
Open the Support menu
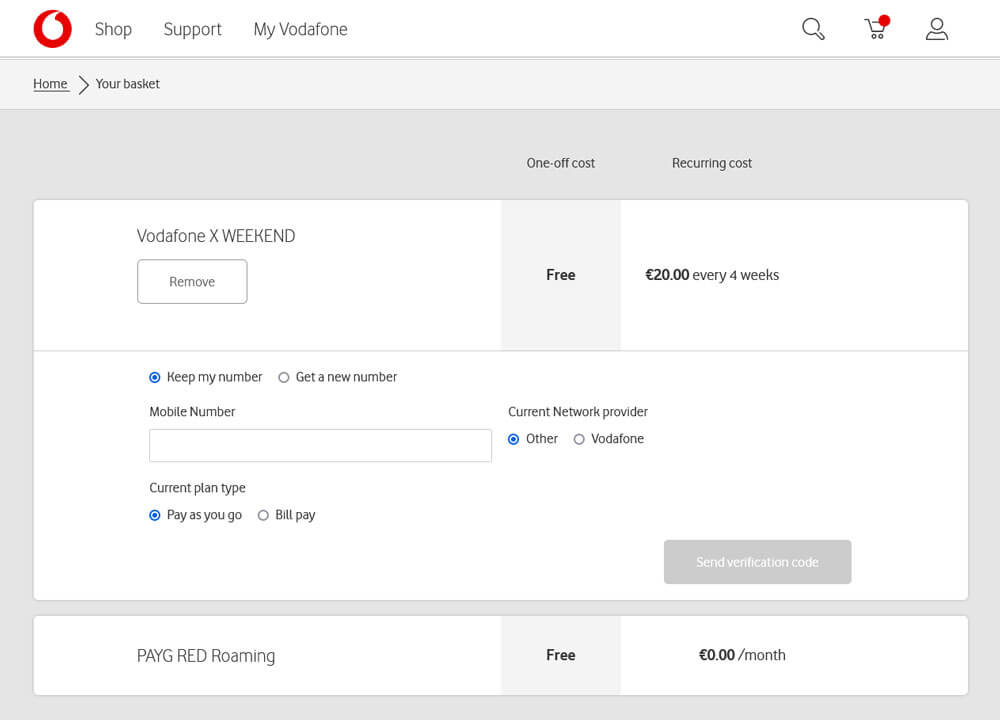193,29
